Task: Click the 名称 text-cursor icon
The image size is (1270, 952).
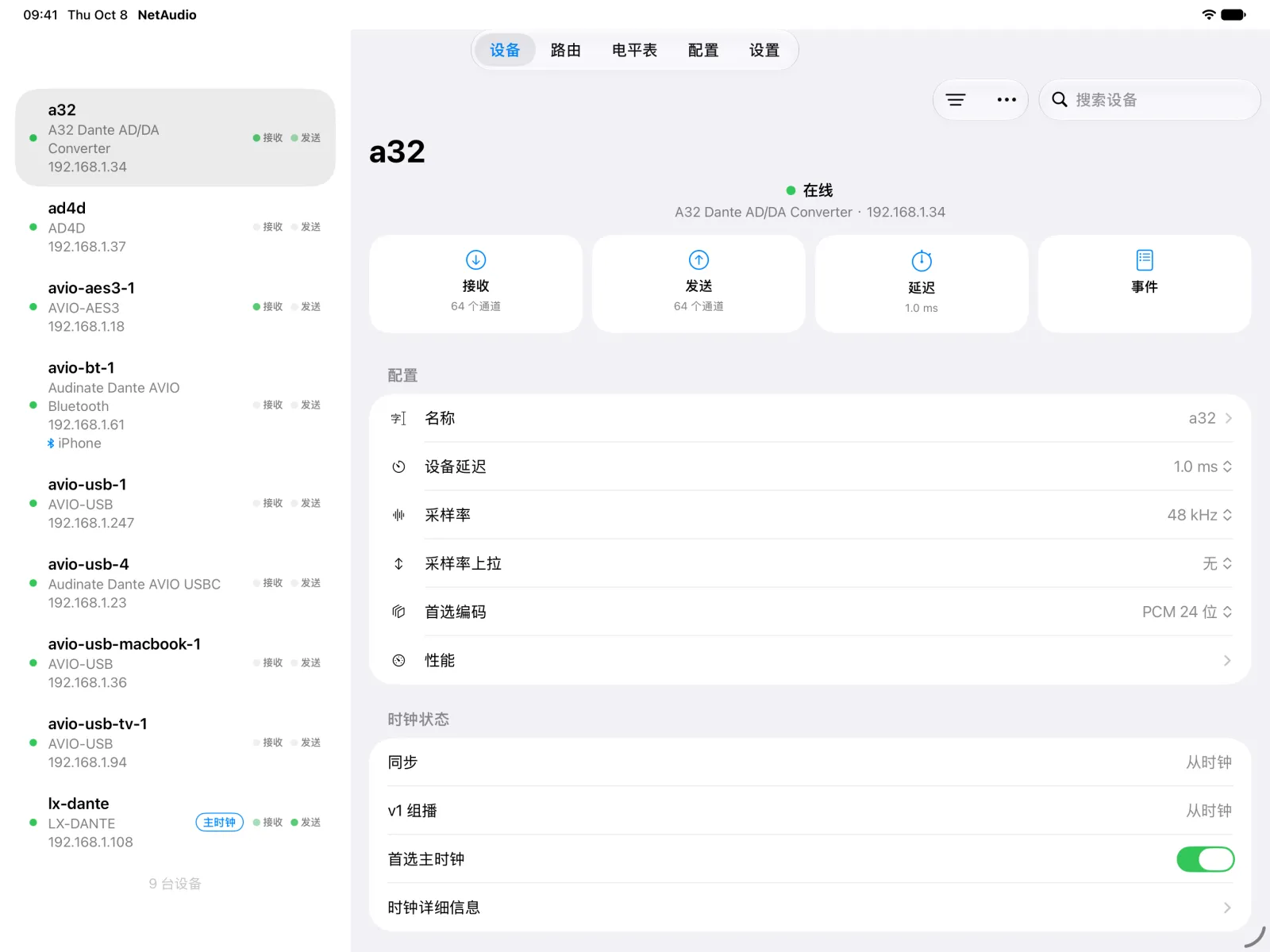Action: tap(398, 418)
